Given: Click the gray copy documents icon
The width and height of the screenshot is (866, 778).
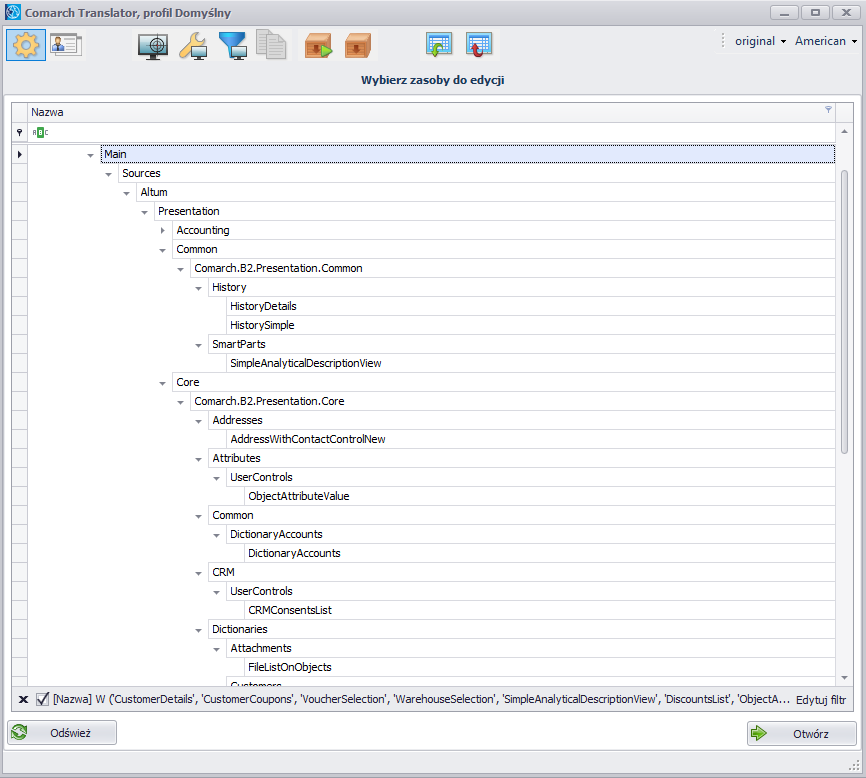Looking at the screenshot, I should pyautogui.click(x=271, y=44).
